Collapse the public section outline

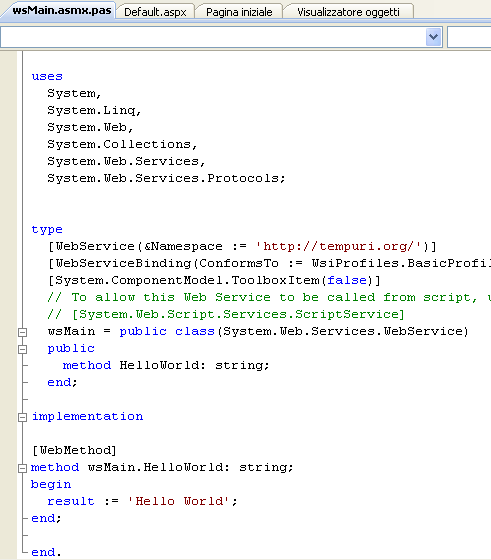point(22,349)
